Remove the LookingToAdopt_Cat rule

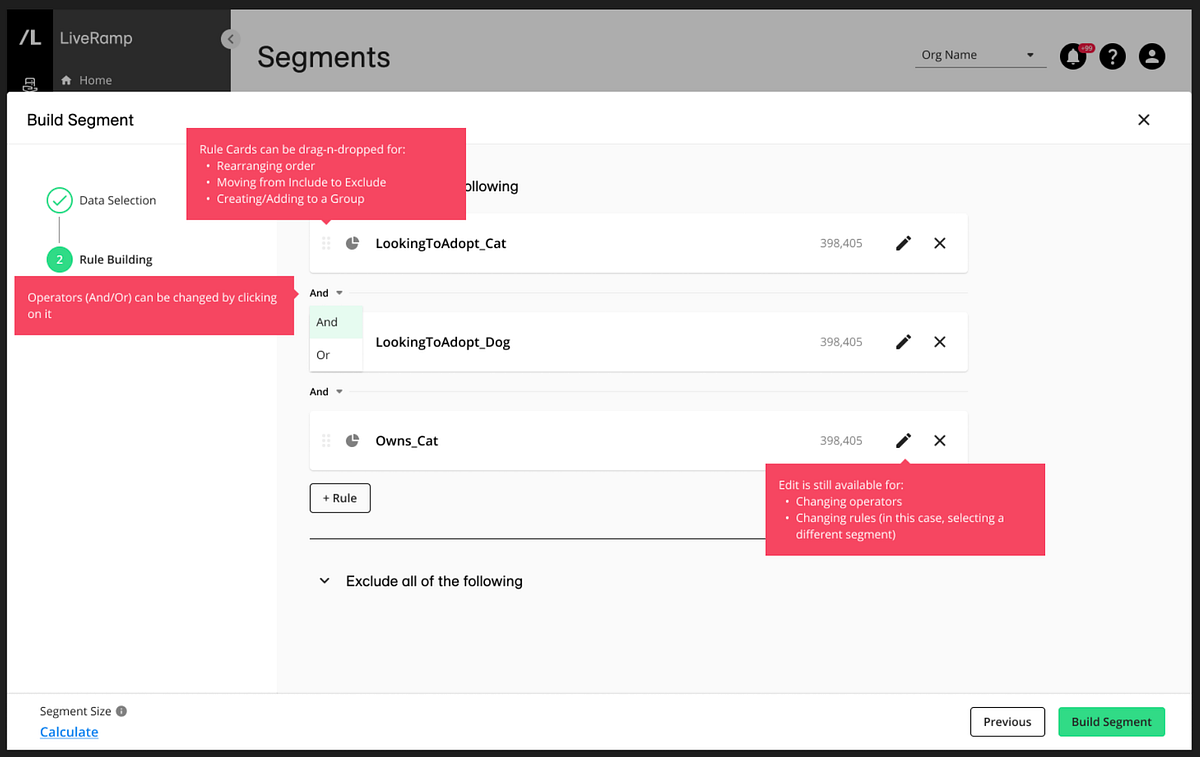pyautogui.click(x=940, y=243)
